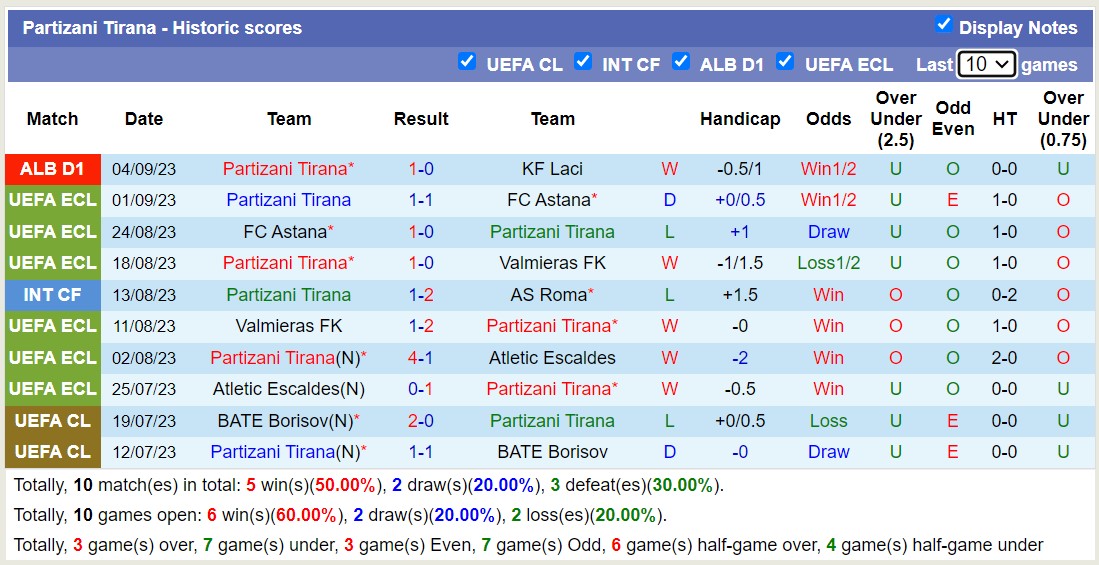Click the Odd Even column header

point(953,119)
